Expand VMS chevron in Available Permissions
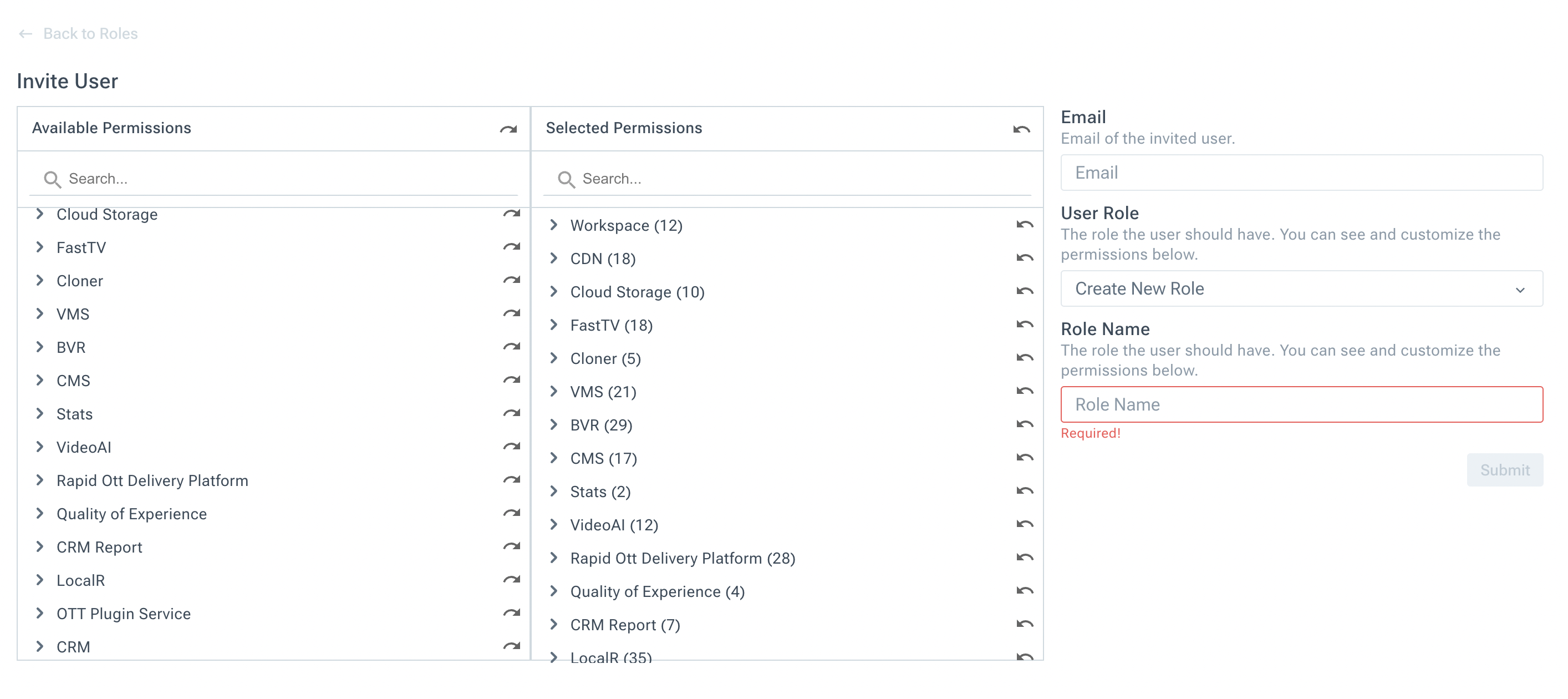 click(x=39, y=313)
